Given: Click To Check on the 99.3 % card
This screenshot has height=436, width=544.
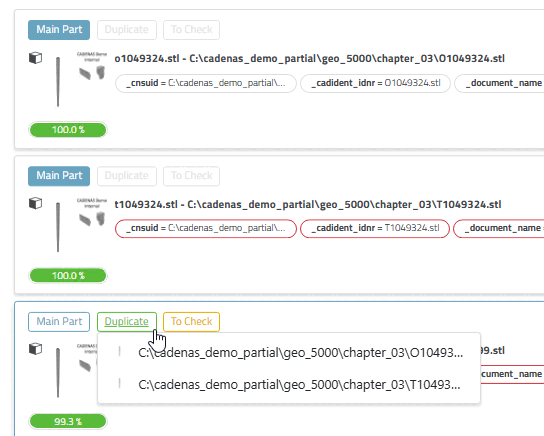Looking at the screenshot, I should [191, 322].
